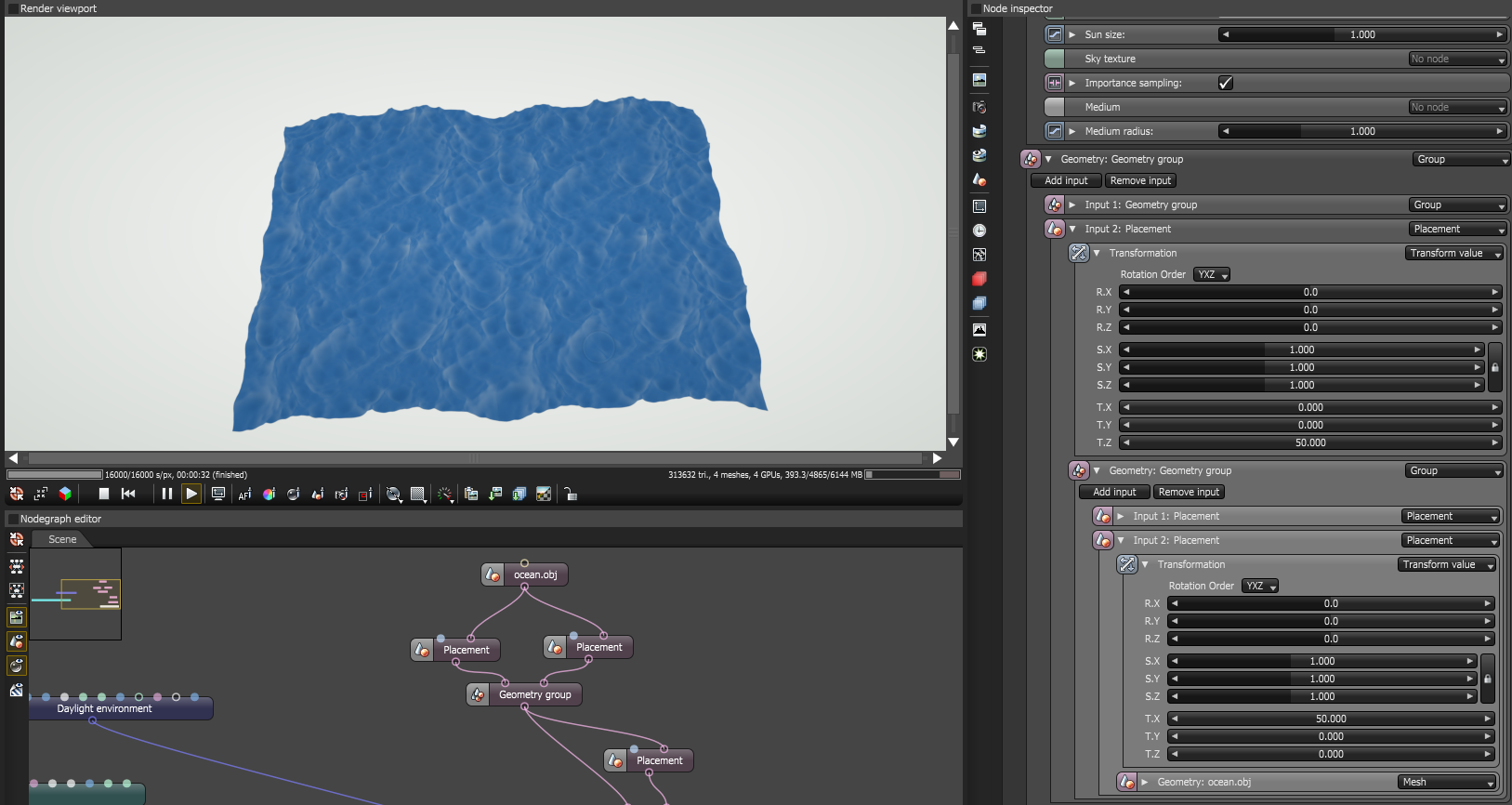Toggle geometry node visibility in nodegraph
Screen dimensions: 1512x805
17,641
